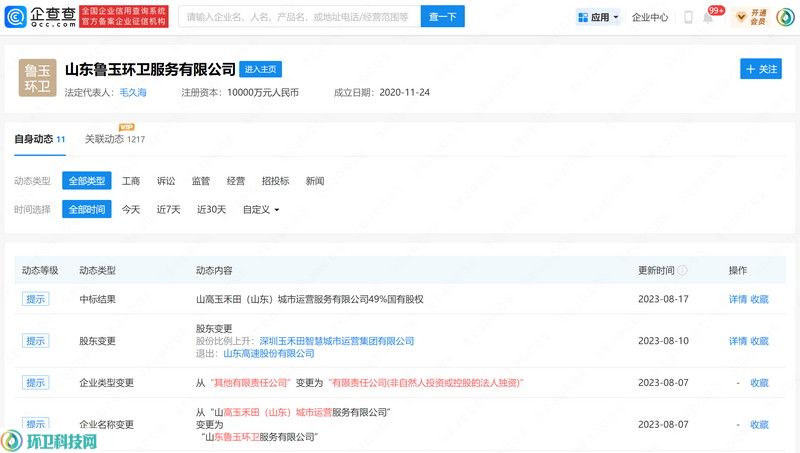Open the mobile phone icon
This screenshot has height=453, width=800.
[x=688, y=17]
